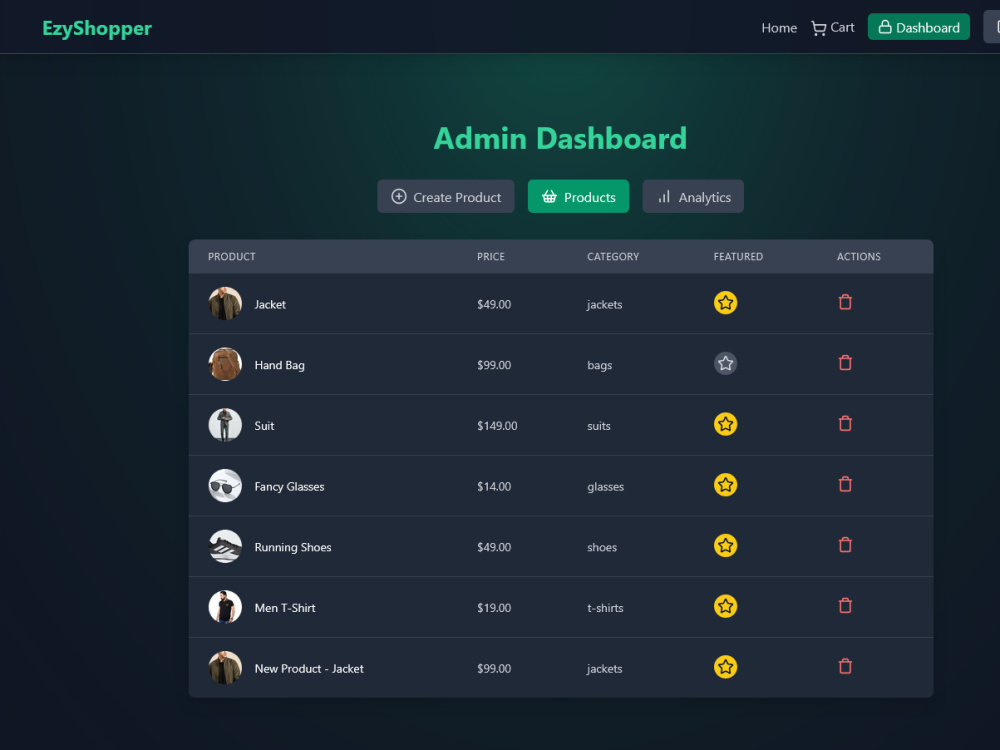
Task: Switch to the Analytics tab
Action: click(x=693, y=196)
